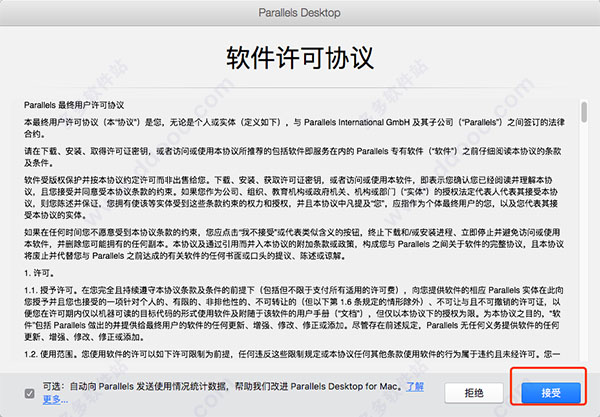Click the 软件许可协议 heading

[300, 58]
